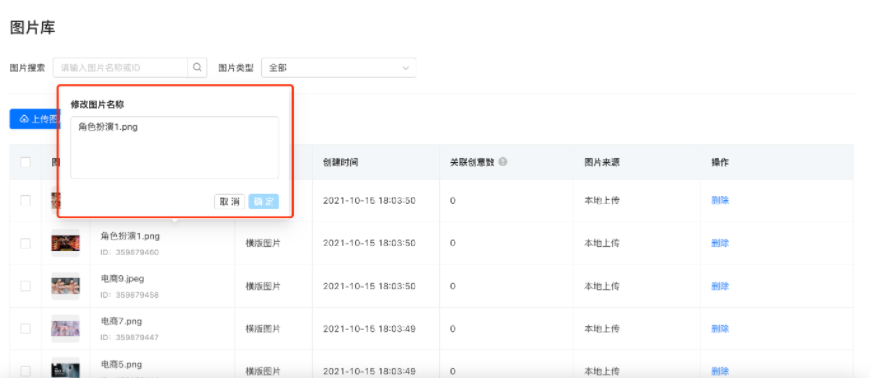
Task: Click 删除 for 电商7.png
Action: click(720, 329)
